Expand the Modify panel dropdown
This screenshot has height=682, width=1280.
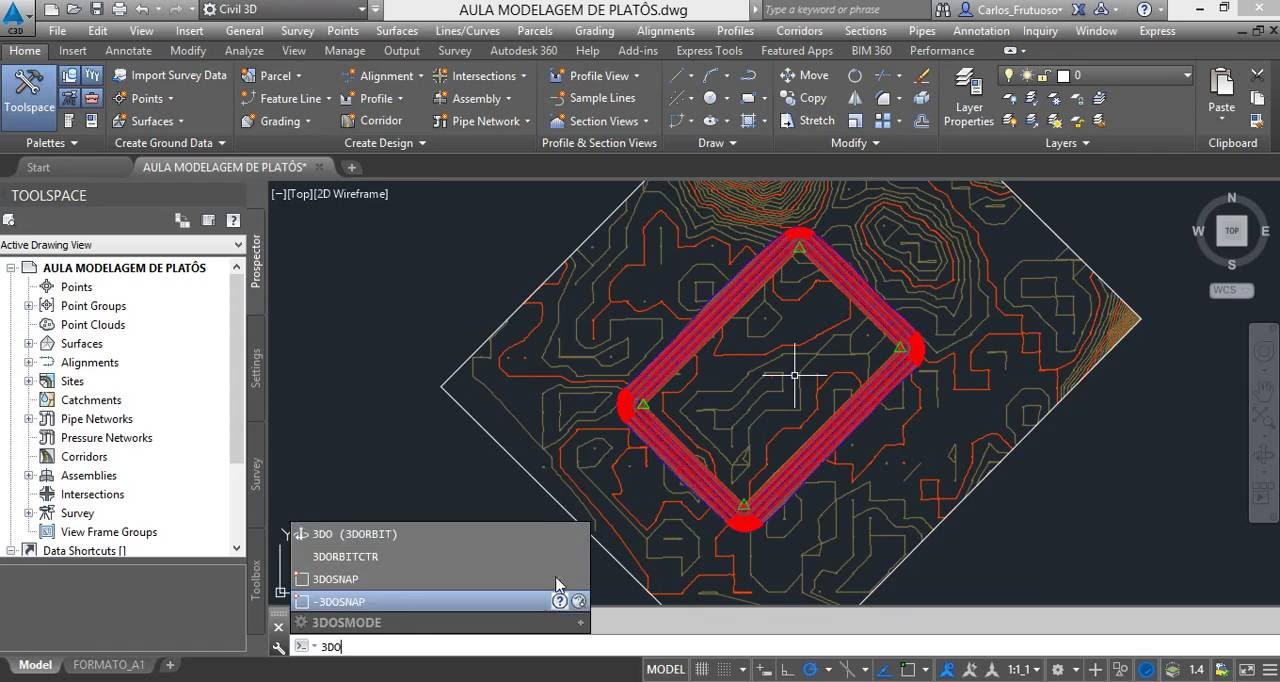[855, 143]
